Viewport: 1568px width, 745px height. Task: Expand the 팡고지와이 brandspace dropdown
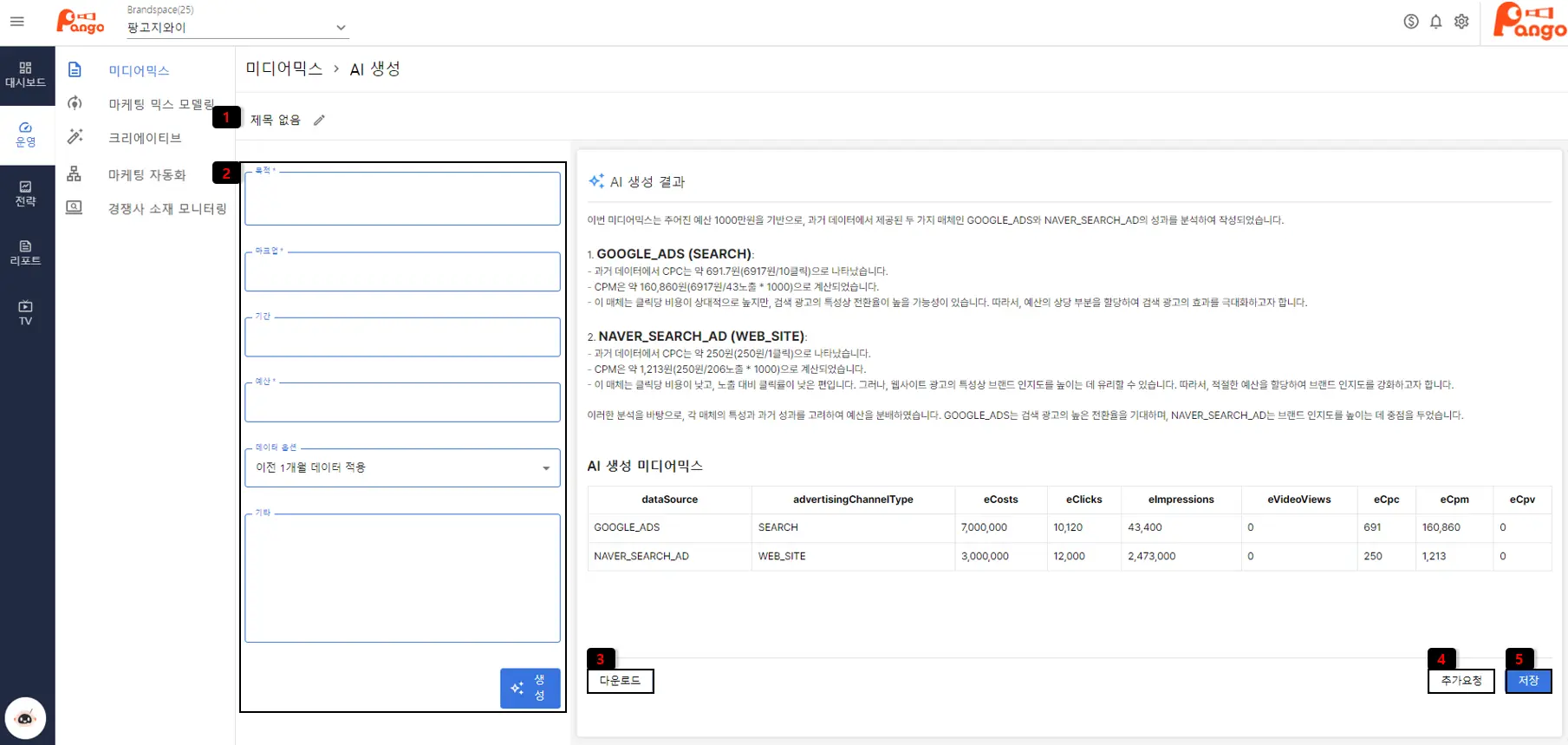[237, 28]
